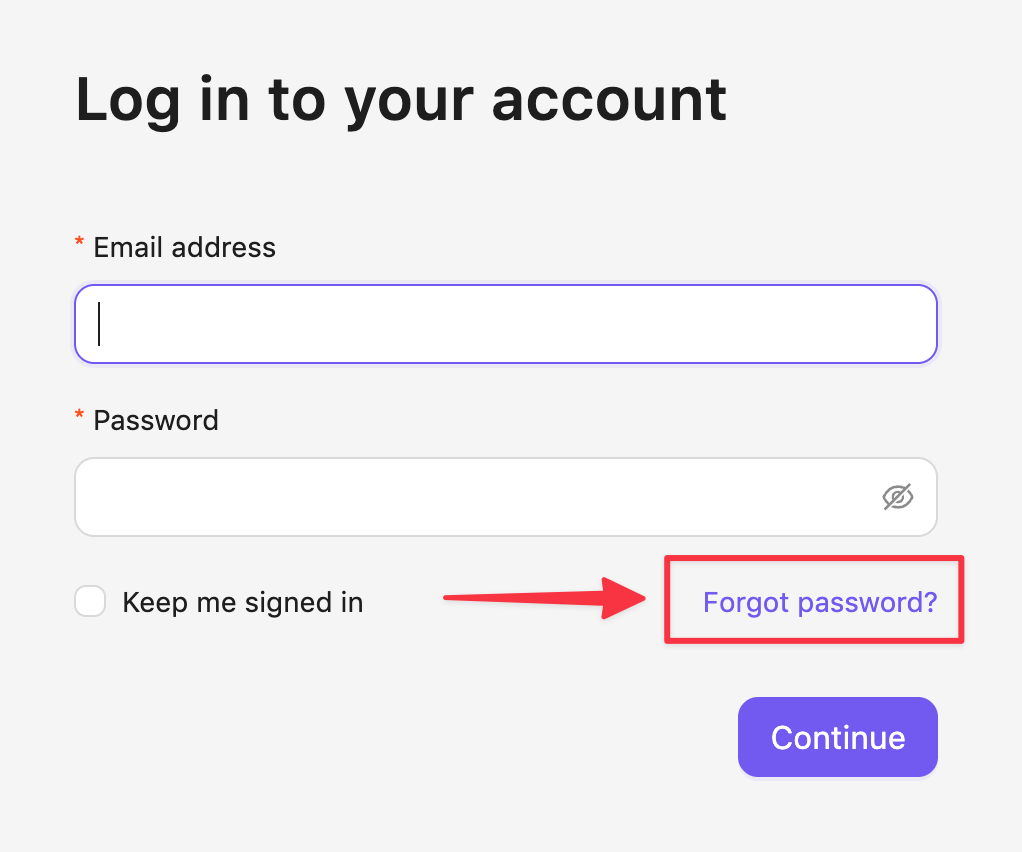This screenshot has height=852, width=1022.
Task: Tick the Keep me signed in checkbox
Action: pos(90,602)
